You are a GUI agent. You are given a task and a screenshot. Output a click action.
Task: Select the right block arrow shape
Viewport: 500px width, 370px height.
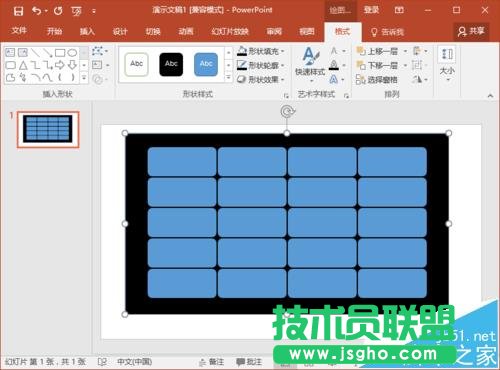[x=60, y=65]
